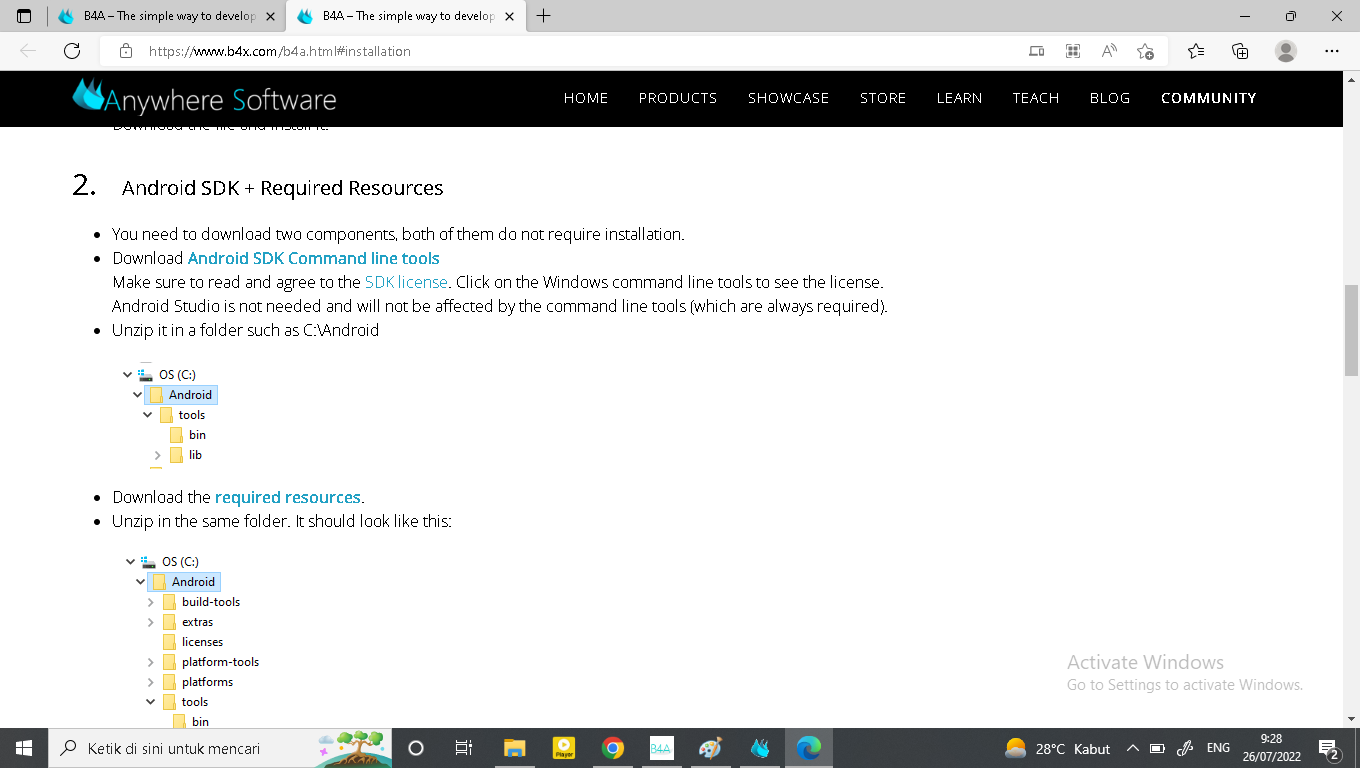1360x768 pixels.
Task: Collapse the tools folder in the first tree
Action: click(148, 415)
